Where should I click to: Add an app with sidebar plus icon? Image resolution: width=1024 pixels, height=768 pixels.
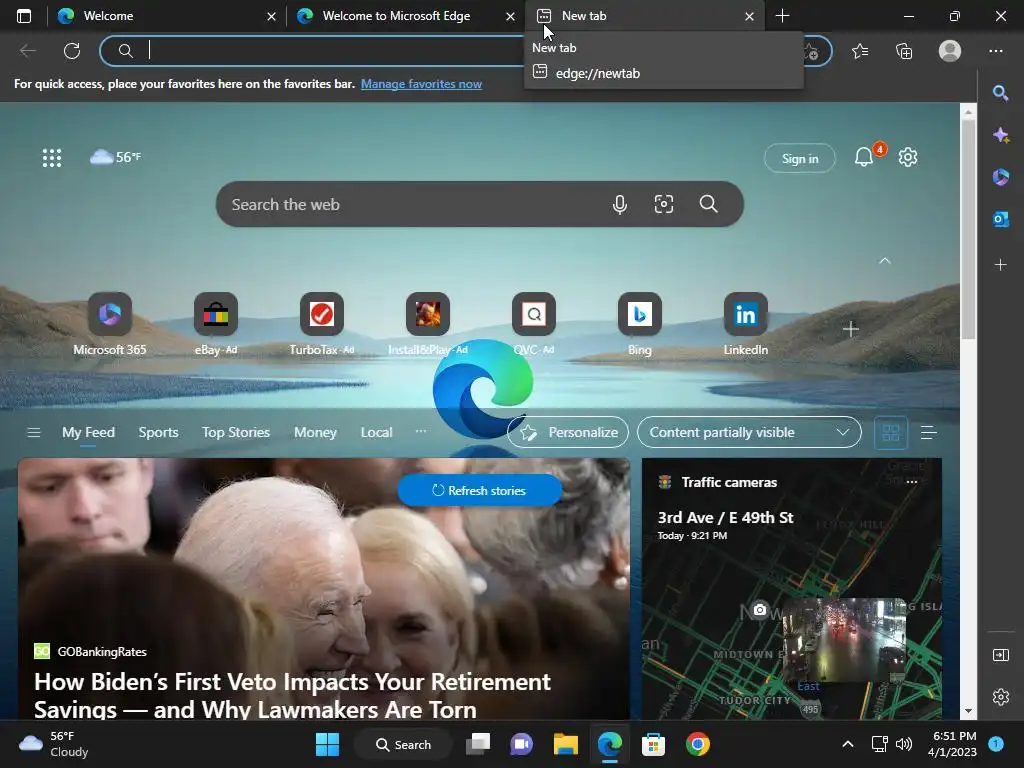(x=1000, y=264)
